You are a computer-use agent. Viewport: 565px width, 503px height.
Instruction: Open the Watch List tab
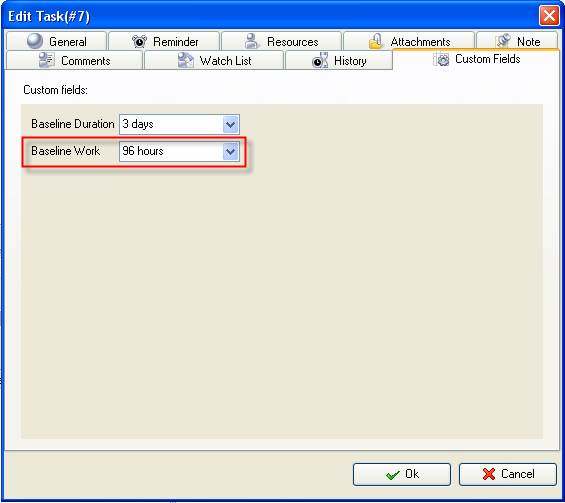[x=214, y=60]
